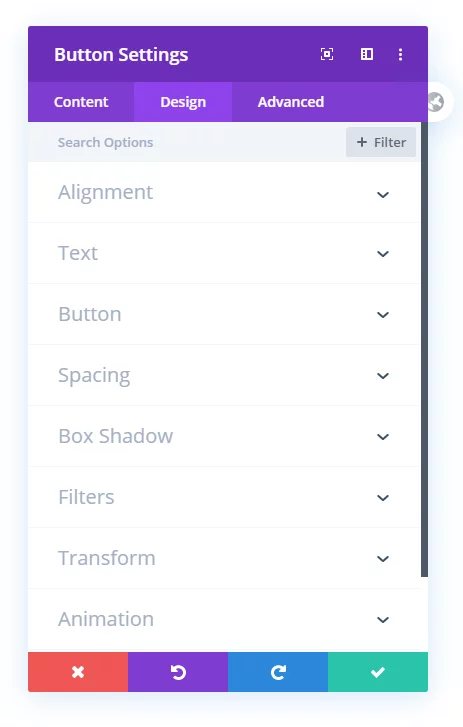Click the globe icon beside the tabs
463x727 pixels.
pyautogui.click(x=436, y=102)
